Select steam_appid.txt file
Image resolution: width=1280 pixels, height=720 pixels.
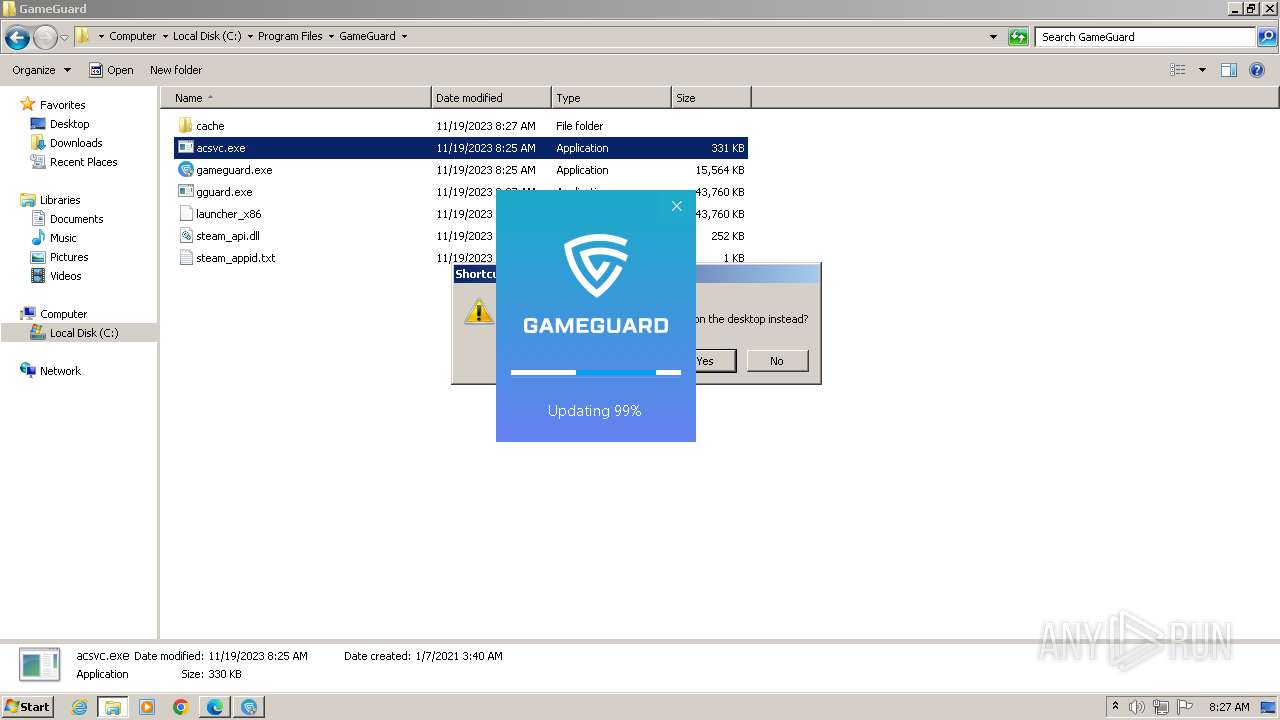point(235,258)
